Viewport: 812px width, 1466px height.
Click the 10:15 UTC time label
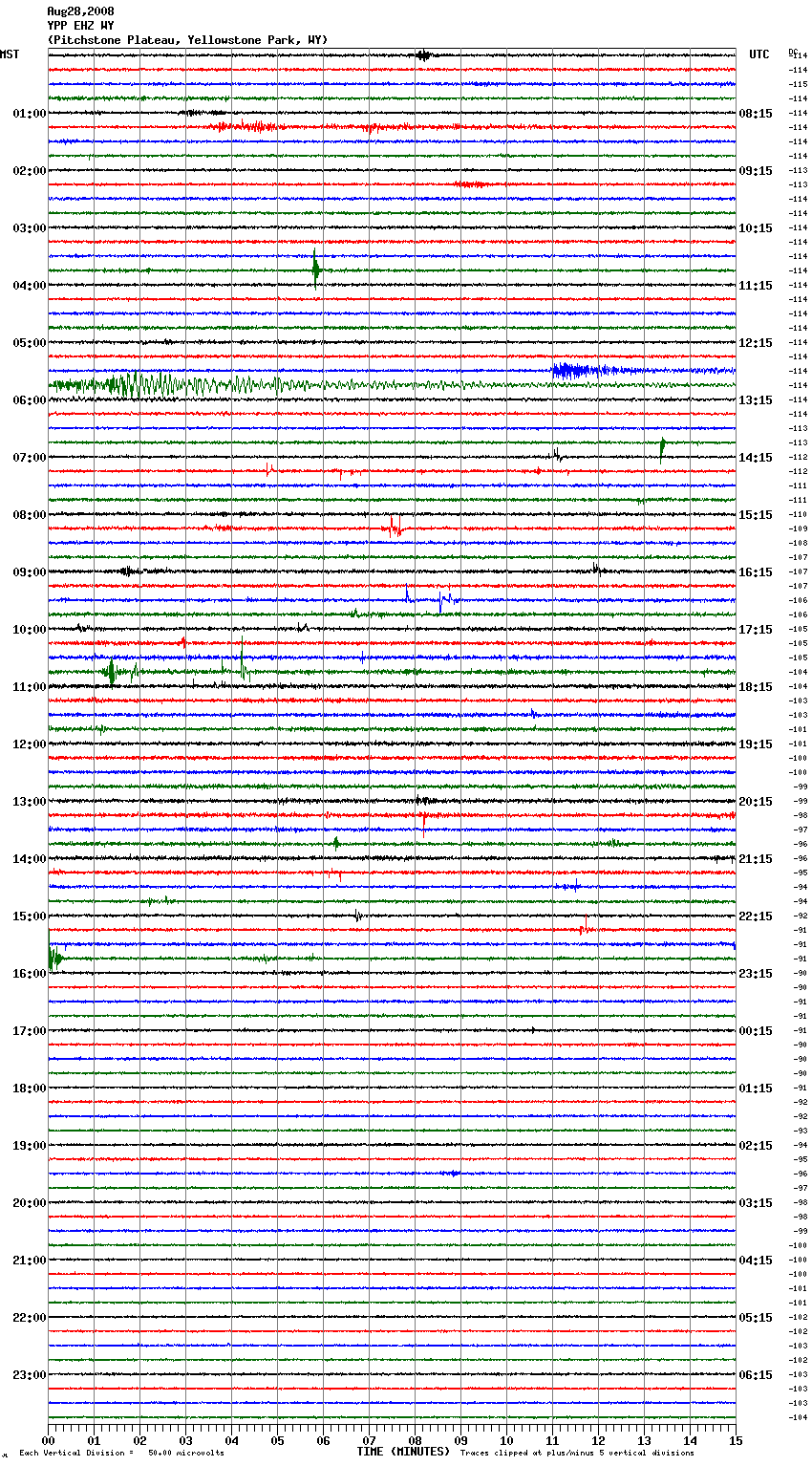(756, 228)
